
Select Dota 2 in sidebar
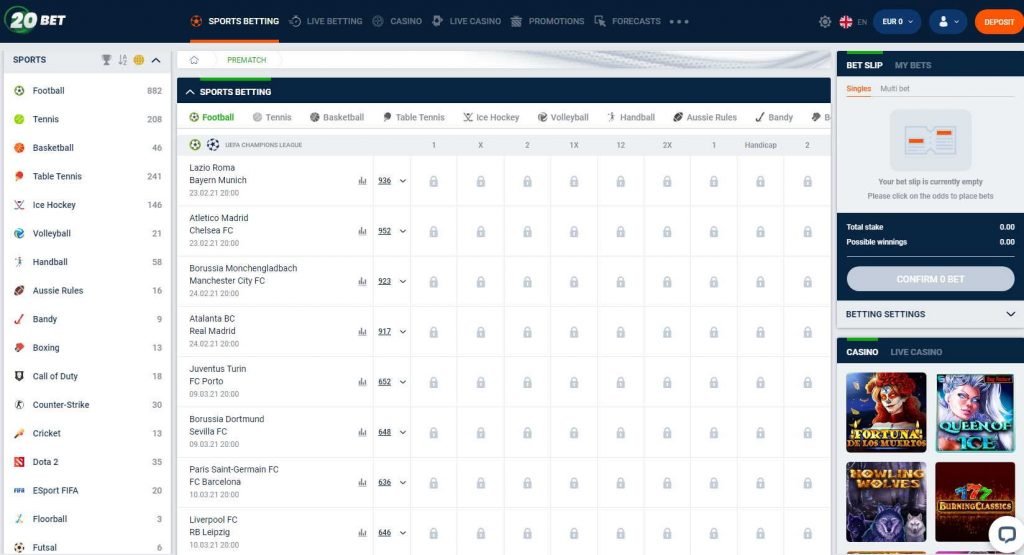pos(87,462)
